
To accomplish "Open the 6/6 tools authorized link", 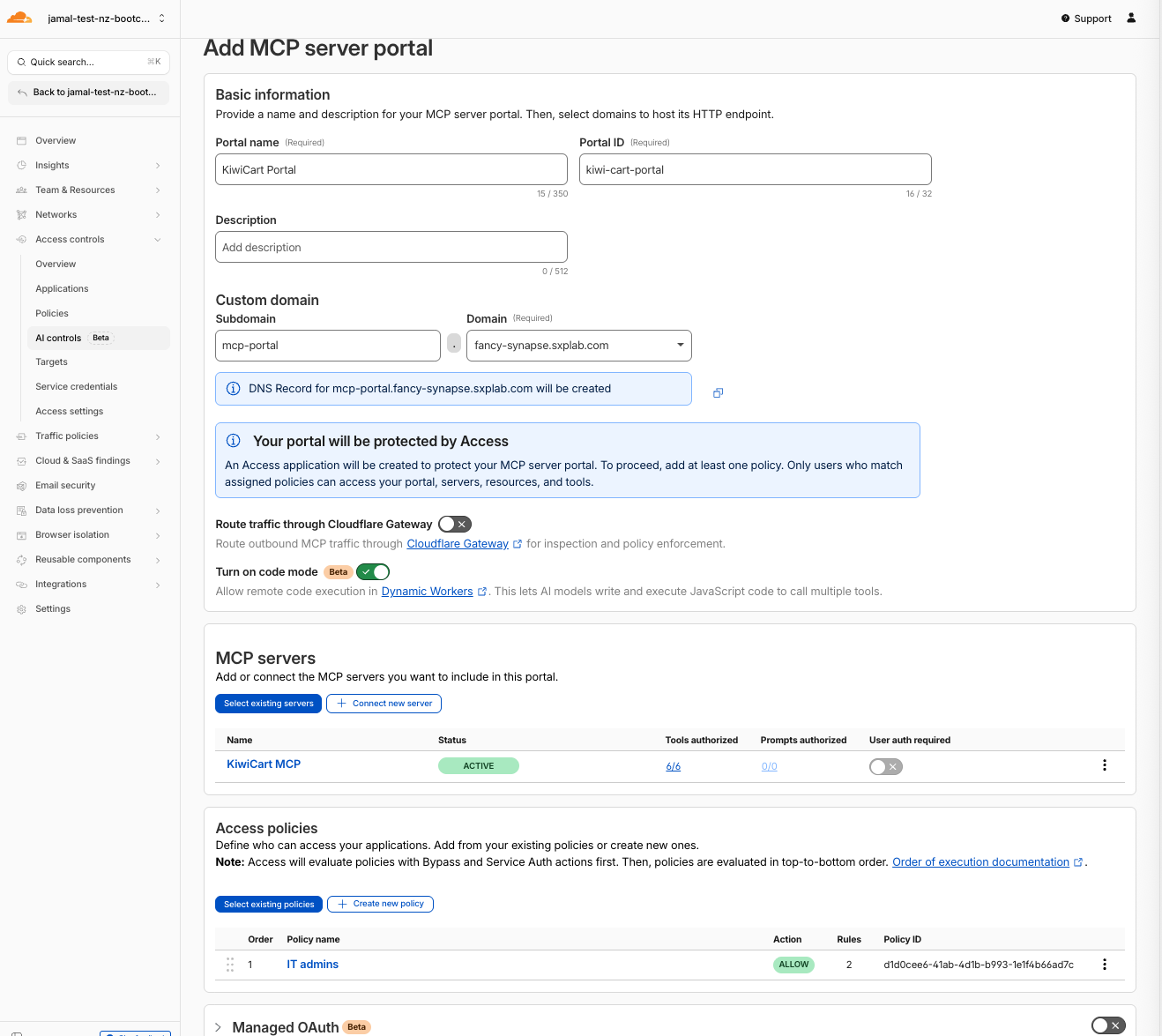I will [674, 767].
